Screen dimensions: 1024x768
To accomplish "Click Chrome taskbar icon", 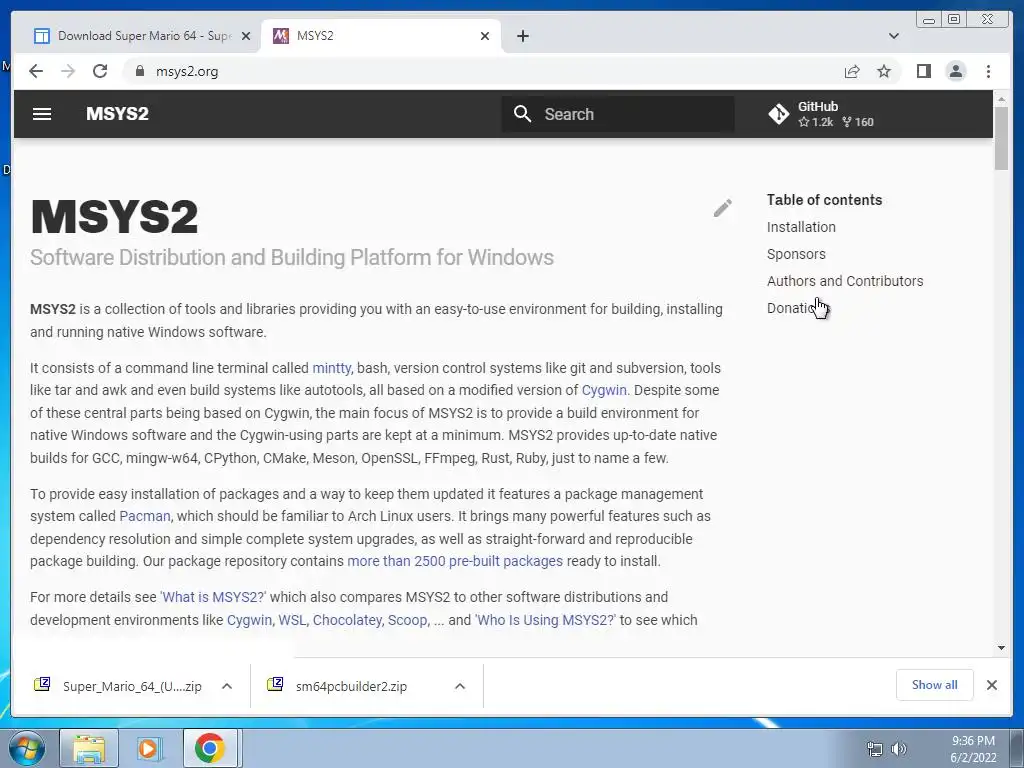I will (209, 748).
